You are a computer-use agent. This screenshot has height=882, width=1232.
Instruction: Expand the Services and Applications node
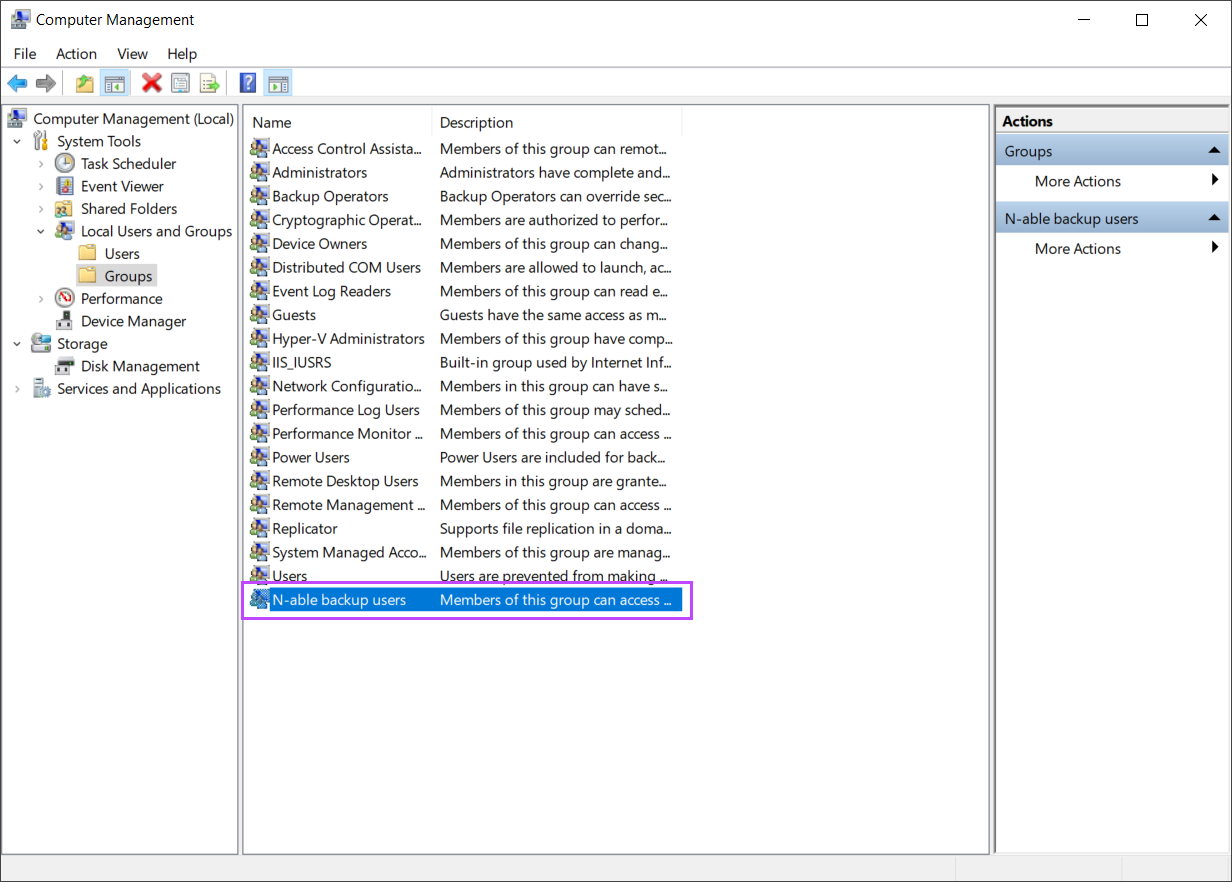[x=17, y=389]
